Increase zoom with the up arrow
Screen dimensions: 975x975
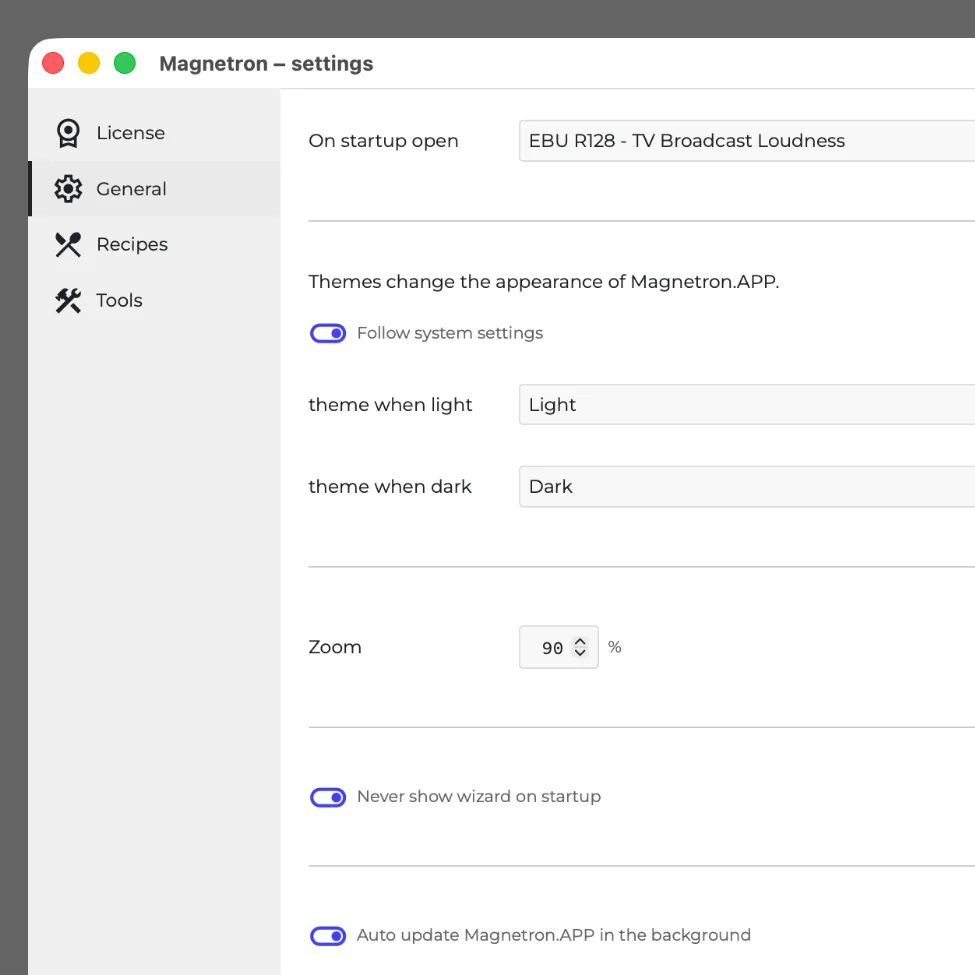click(580, 641)
